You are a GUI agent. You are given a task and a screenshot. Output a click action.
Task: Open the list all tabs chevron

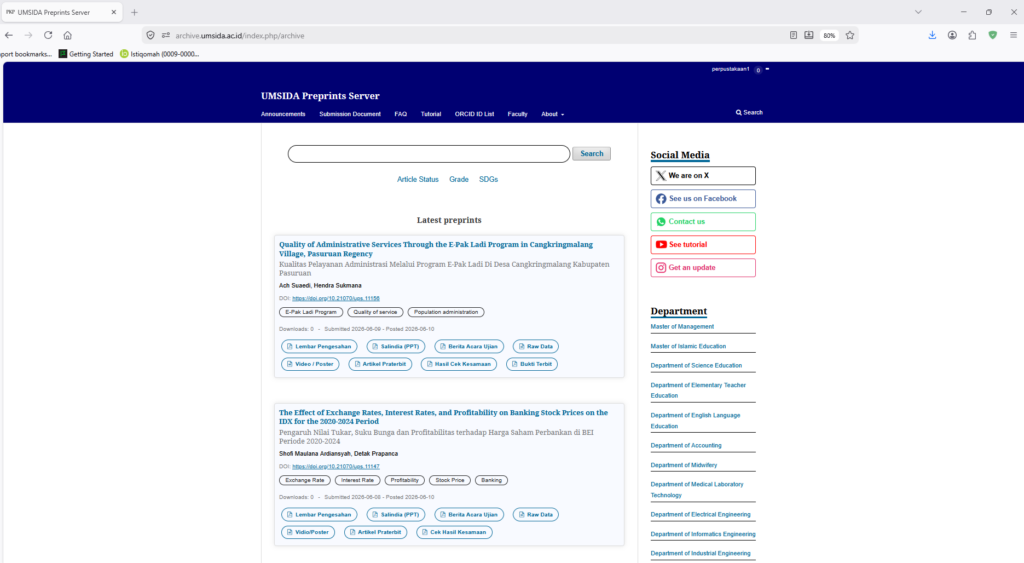(918, 12)
